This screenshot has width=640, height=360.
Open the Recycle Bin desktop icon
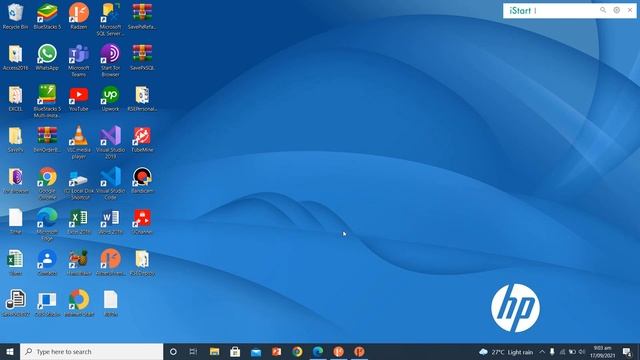(16, 16)
